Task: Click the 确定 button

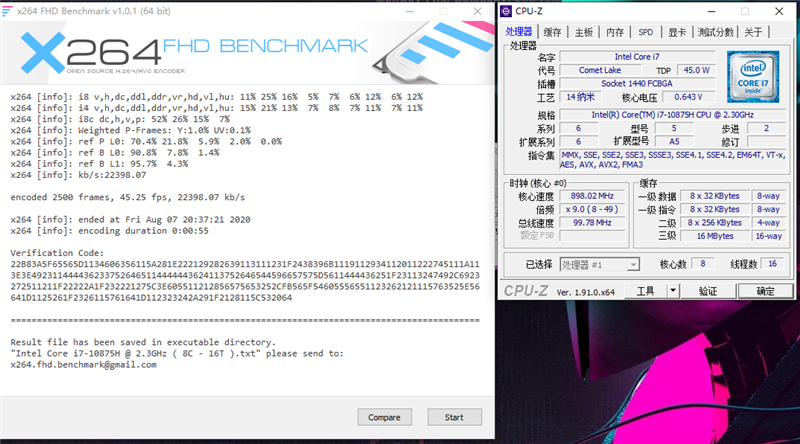Action: pos(765,291)
